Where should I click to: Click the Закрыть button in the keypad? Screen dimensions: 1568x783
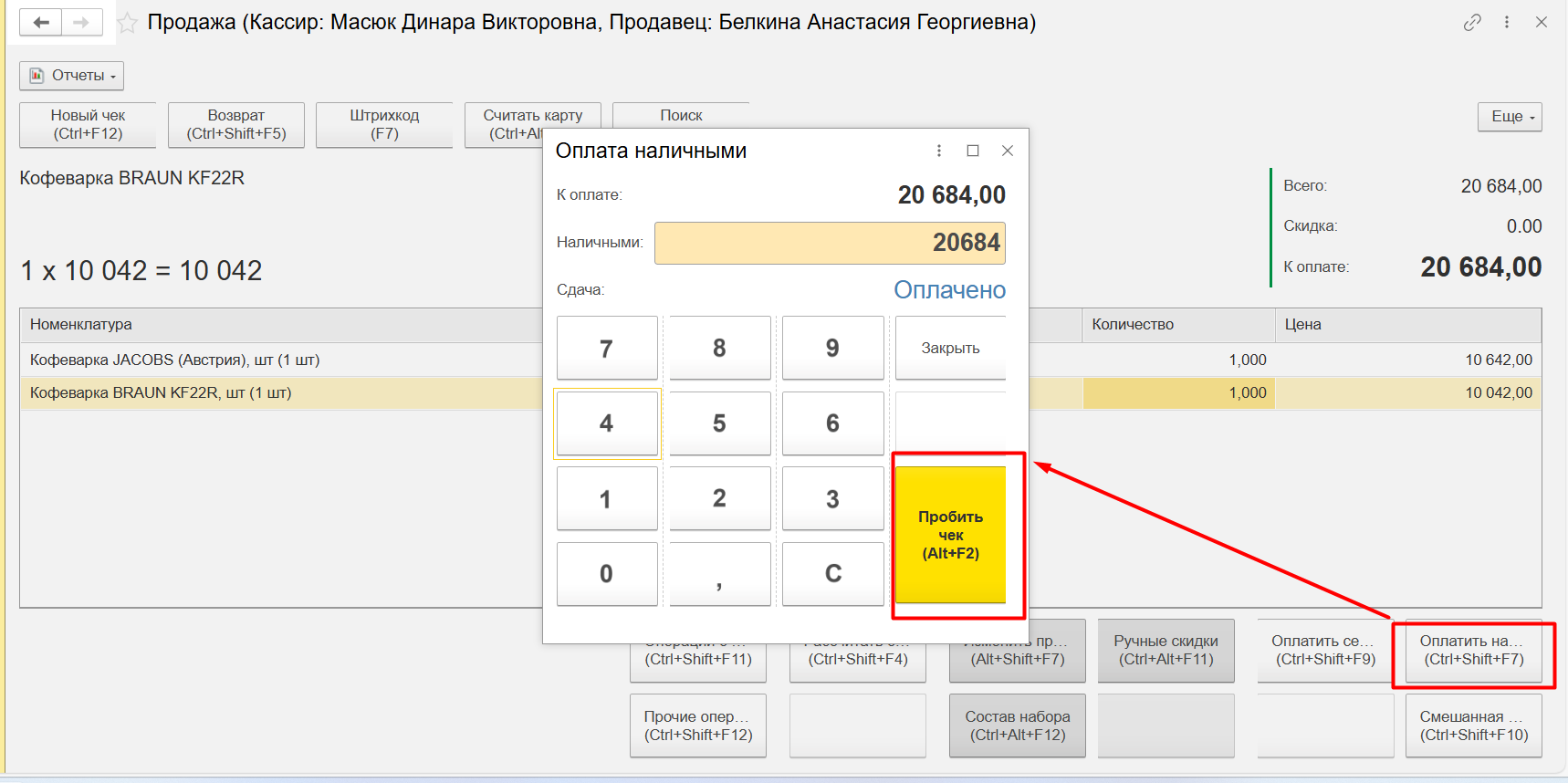[950, 348]
